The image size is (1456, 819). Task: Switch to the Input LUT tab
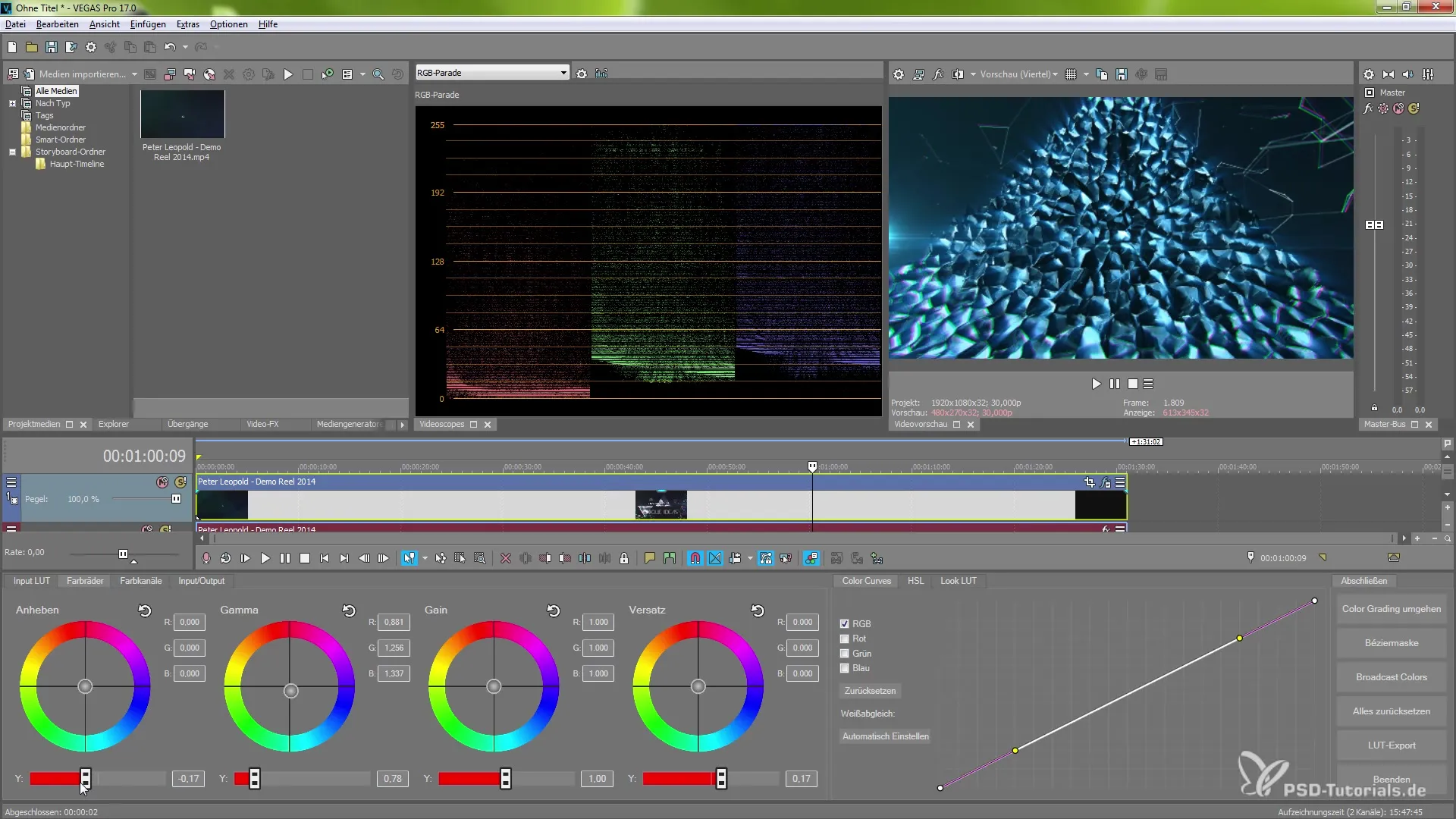[x=32, y=581]
